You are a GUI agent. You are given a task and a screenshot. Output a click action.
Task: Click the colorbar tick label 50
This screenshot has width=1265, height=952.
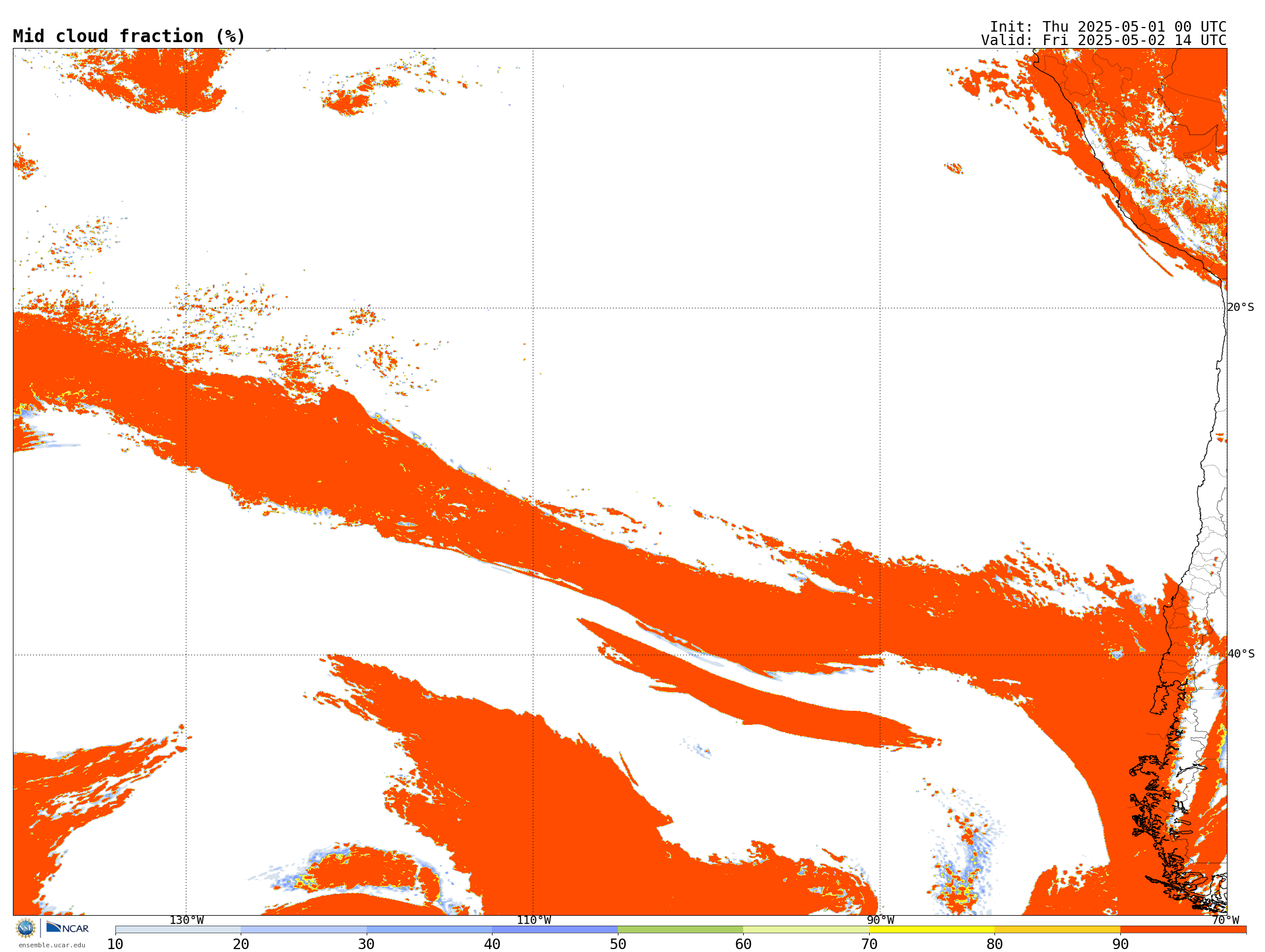[618, 944]
